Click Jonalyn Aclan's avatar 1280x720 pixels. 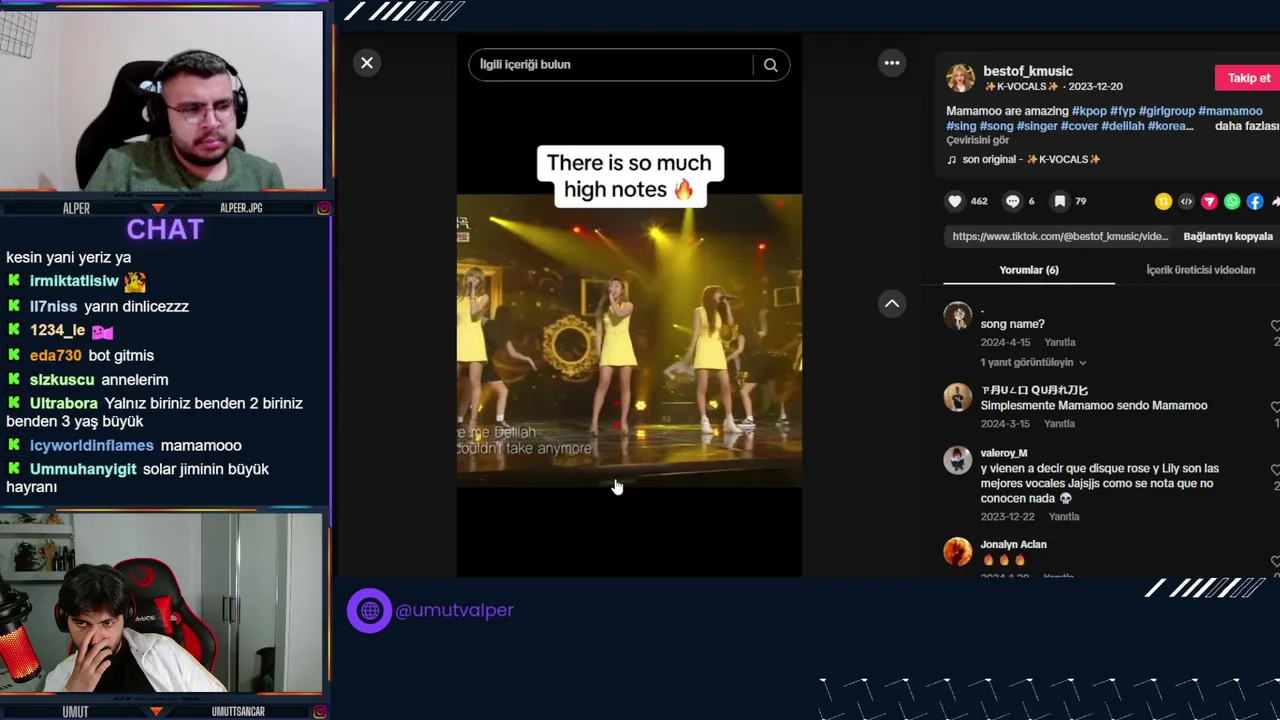958,551
